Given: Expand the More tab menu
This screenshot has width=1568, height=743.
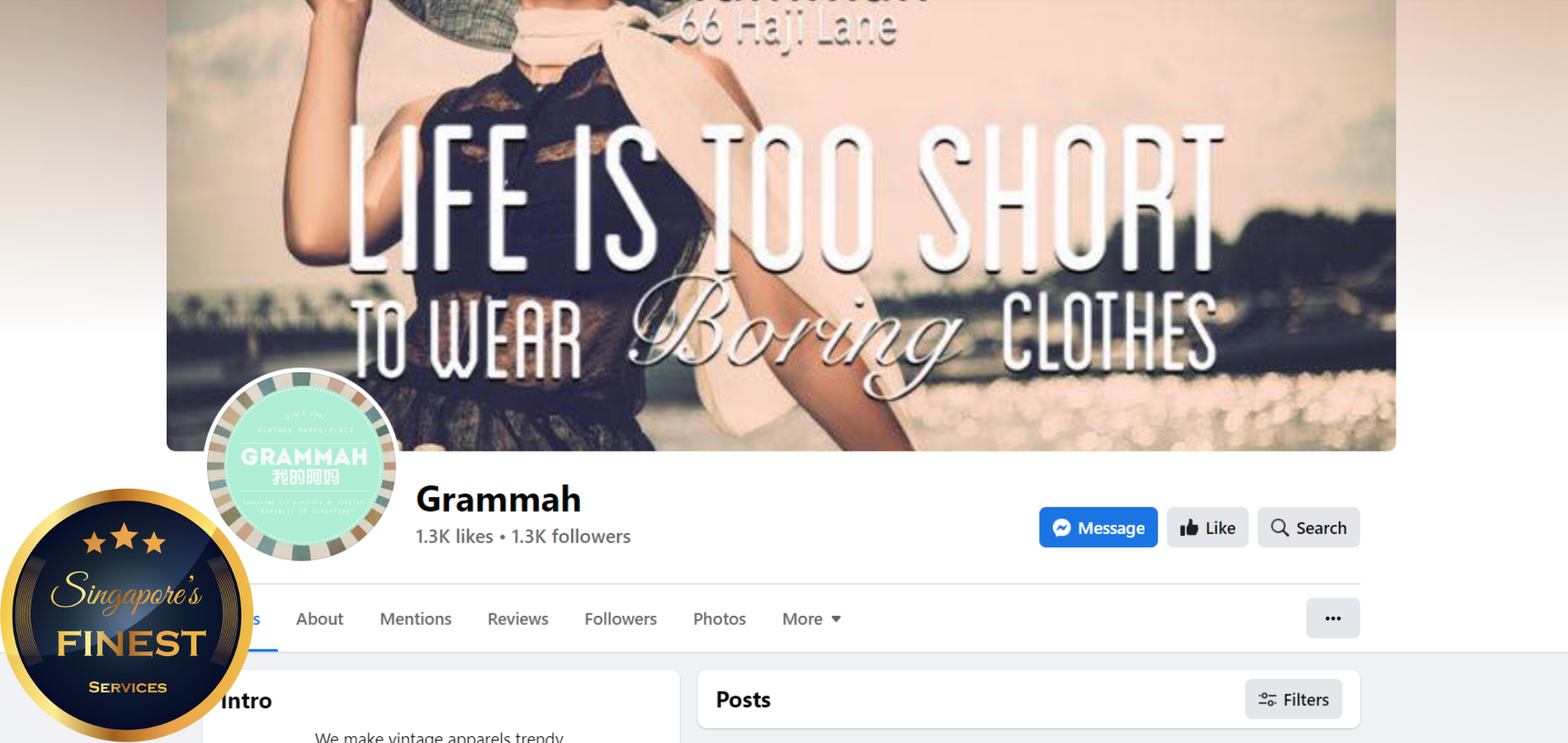Looking at the screenshot, I should pyautogui.click(x=811, y=619).
